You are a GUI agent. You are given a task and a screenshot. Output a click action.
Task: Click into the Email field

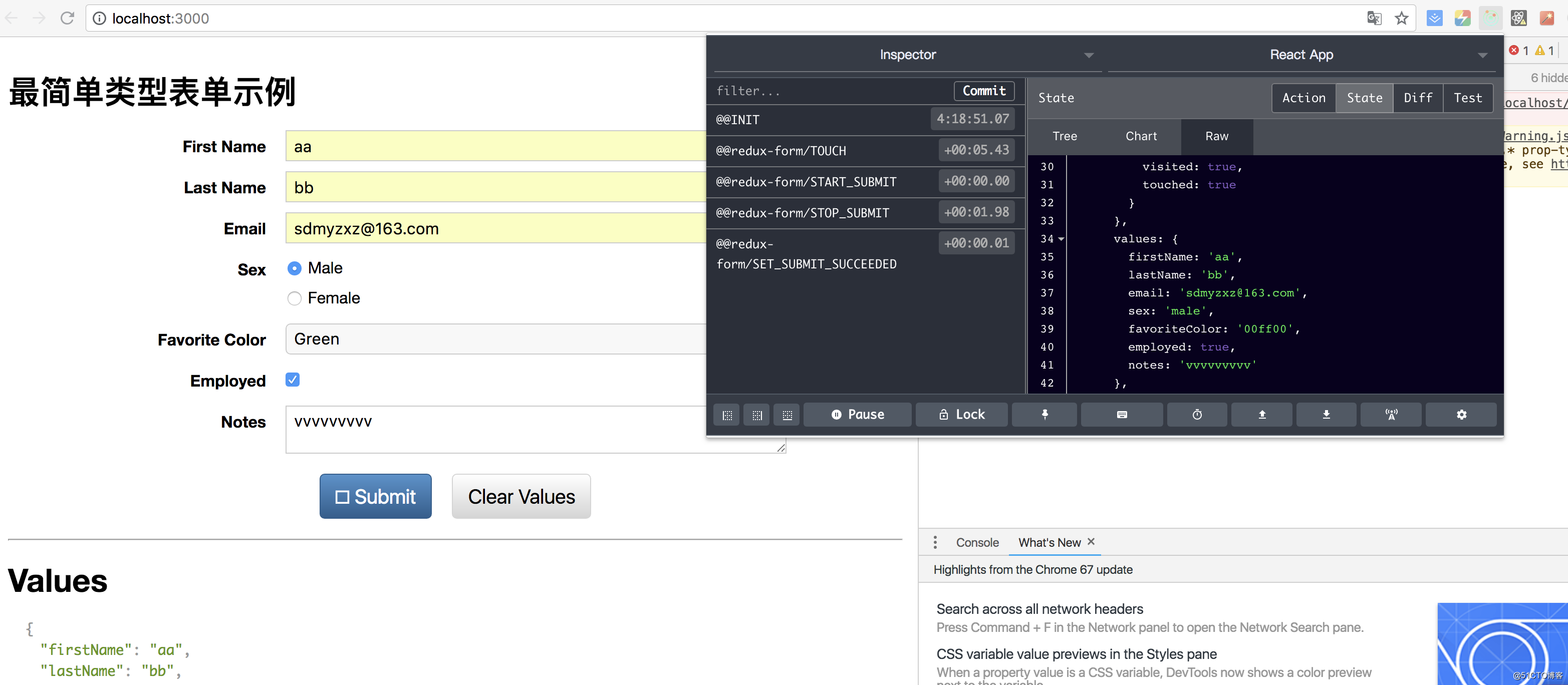(496, 228)
